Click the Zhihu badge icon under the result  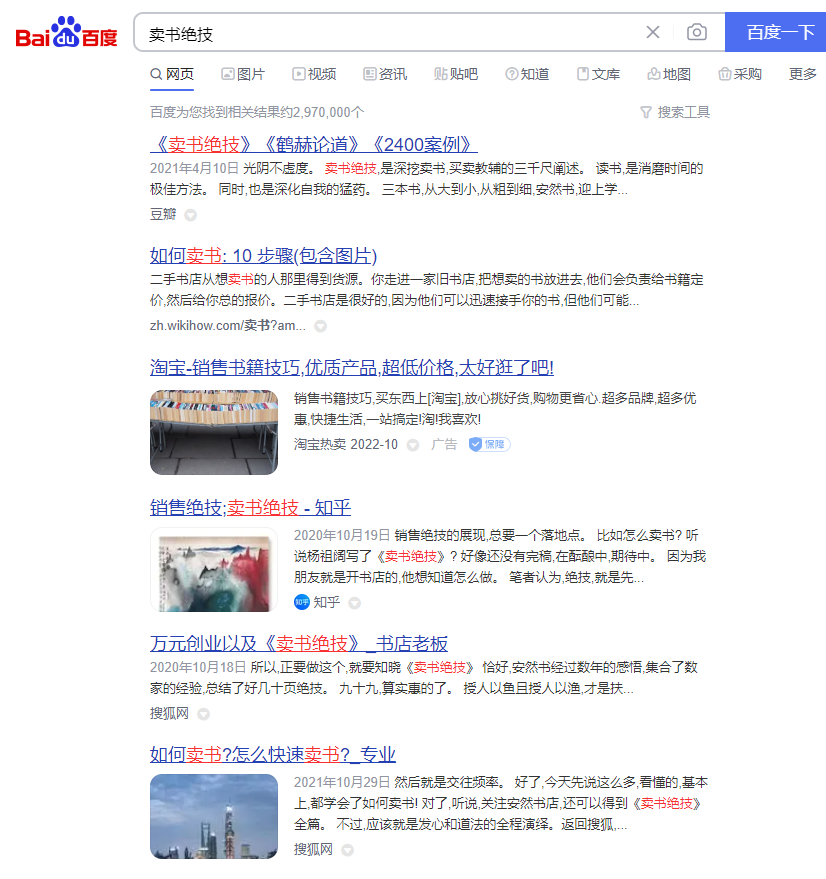click(301, 602)
